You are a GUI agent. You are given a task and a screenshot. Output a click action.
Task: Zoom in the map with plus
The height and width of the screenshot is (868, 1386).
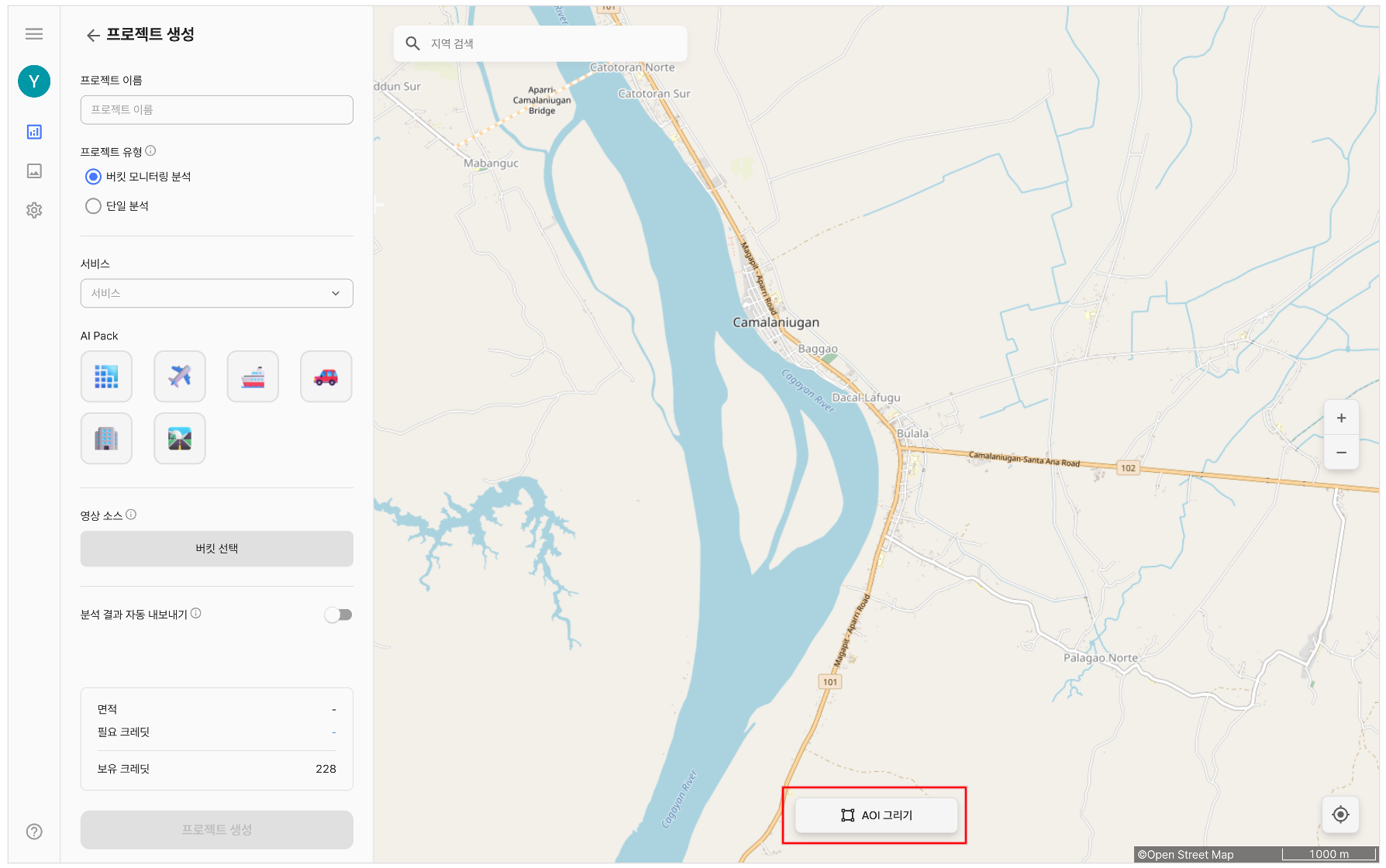(x=1341, y=418)
